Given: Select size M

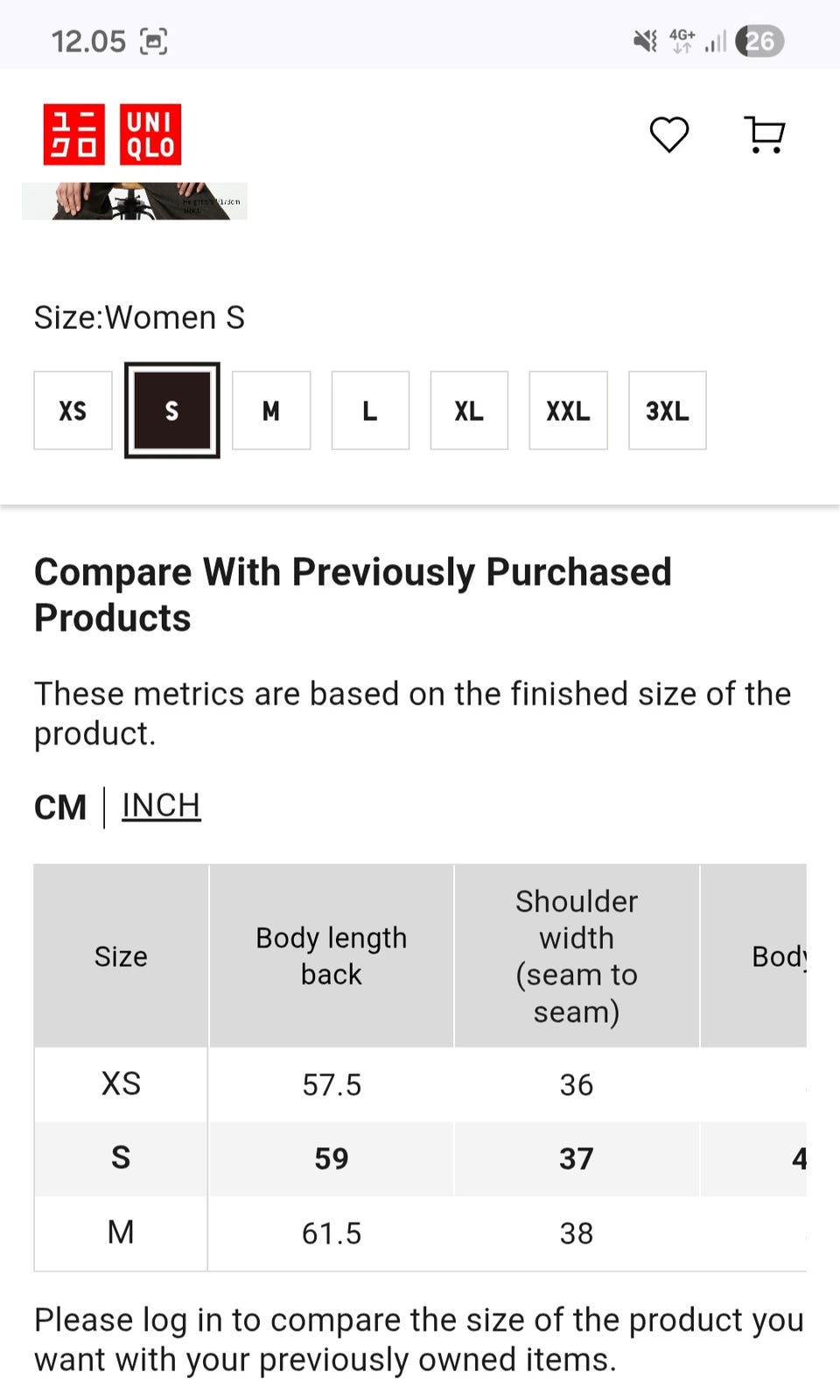Looking at the screenshot, I should [271, 410].
